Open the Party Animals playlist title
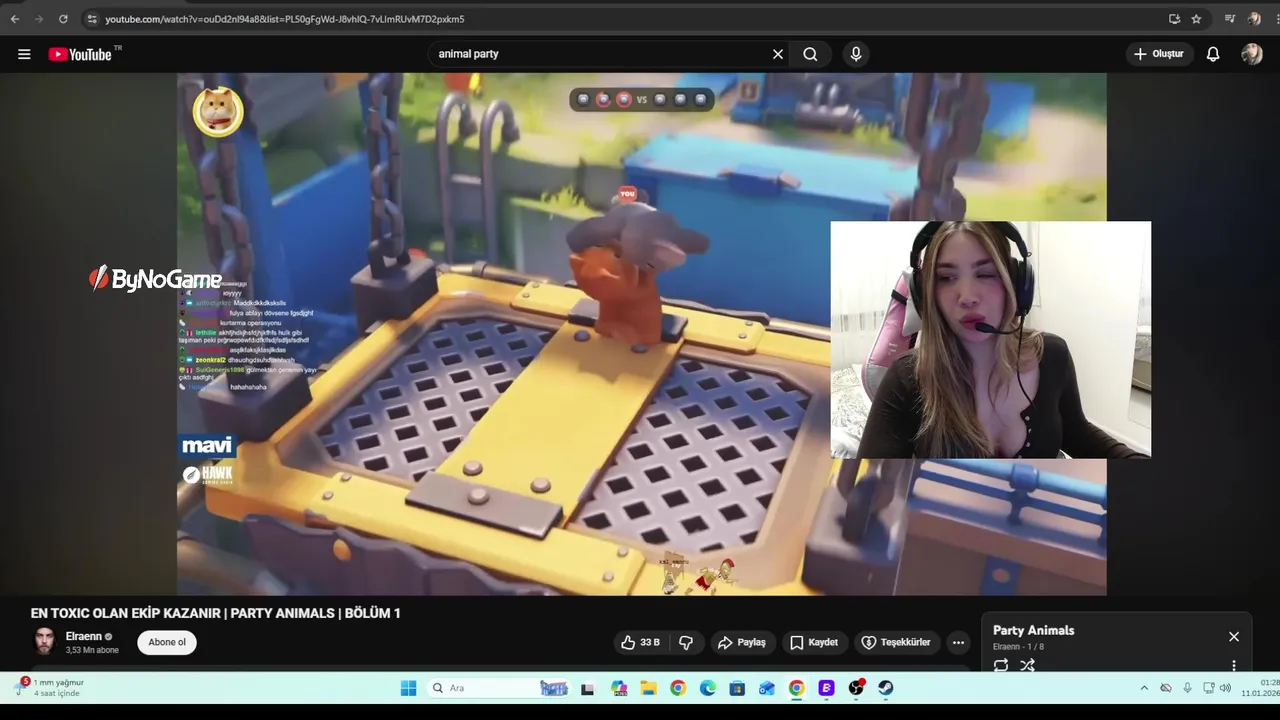 tap(1033, 630)
